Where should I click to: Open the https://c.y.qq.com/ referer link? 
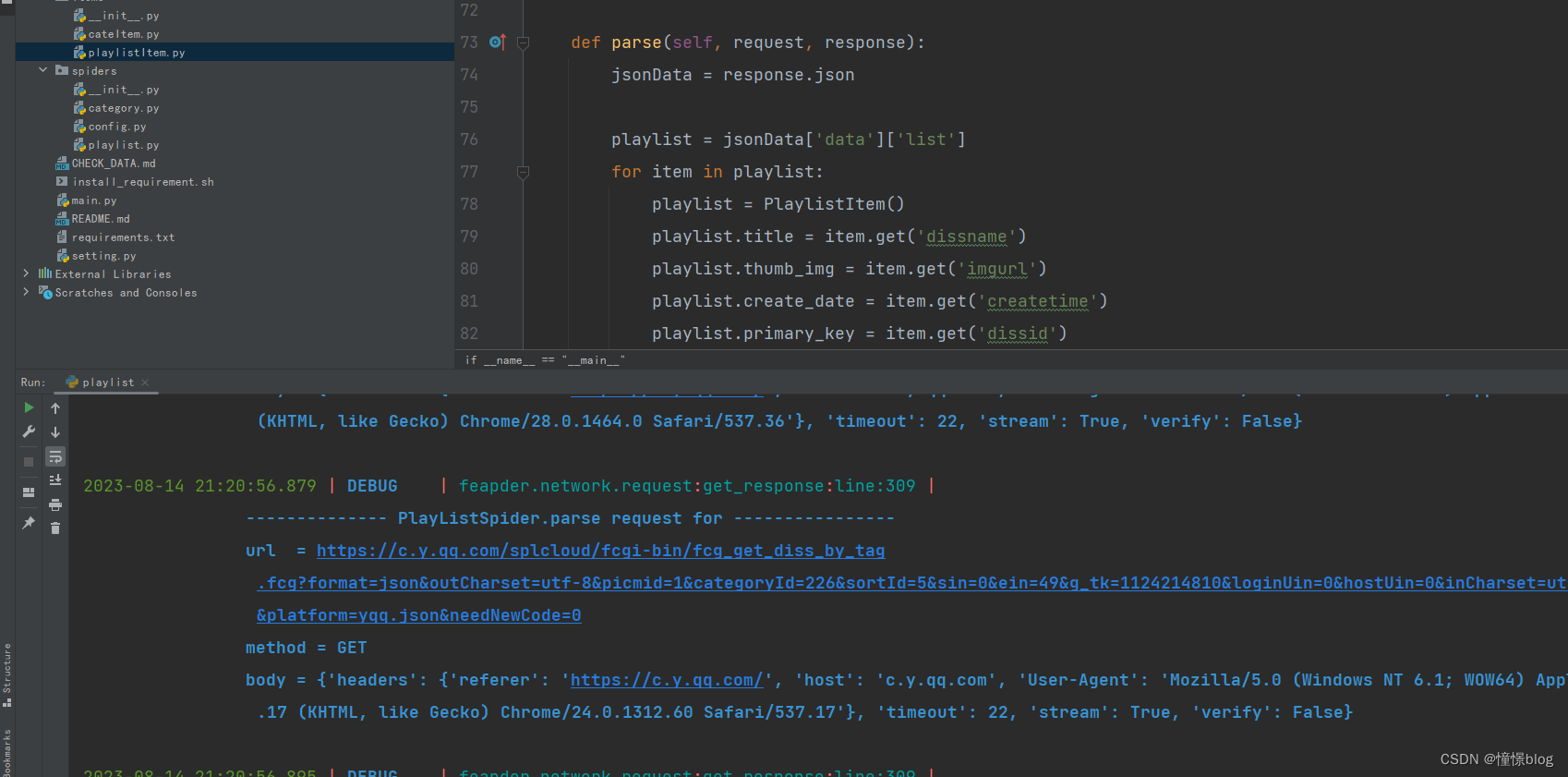[x=667, y=680]
